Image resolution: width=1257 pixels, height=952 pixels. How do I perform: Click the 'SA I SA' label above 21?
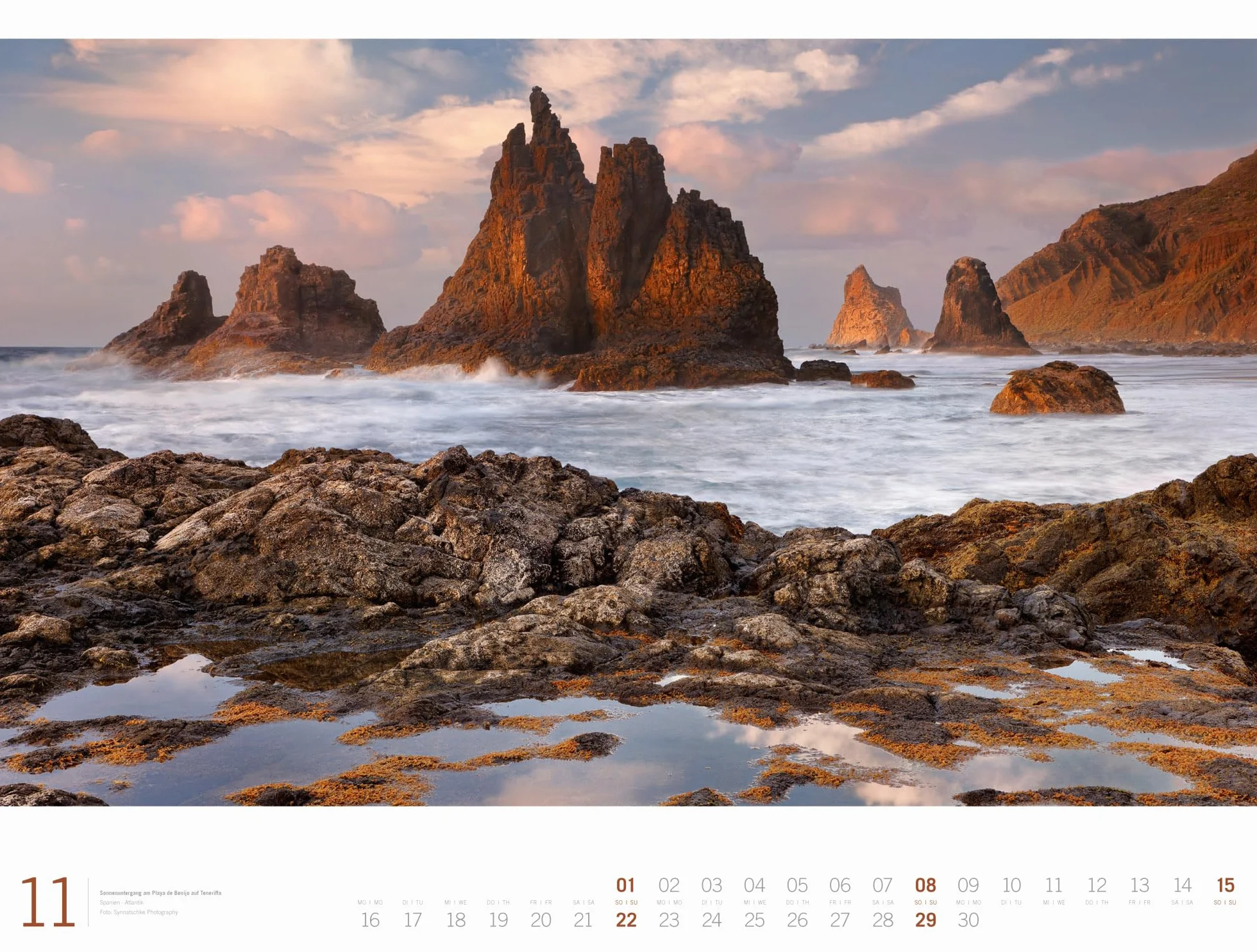[x=583, y=903]
